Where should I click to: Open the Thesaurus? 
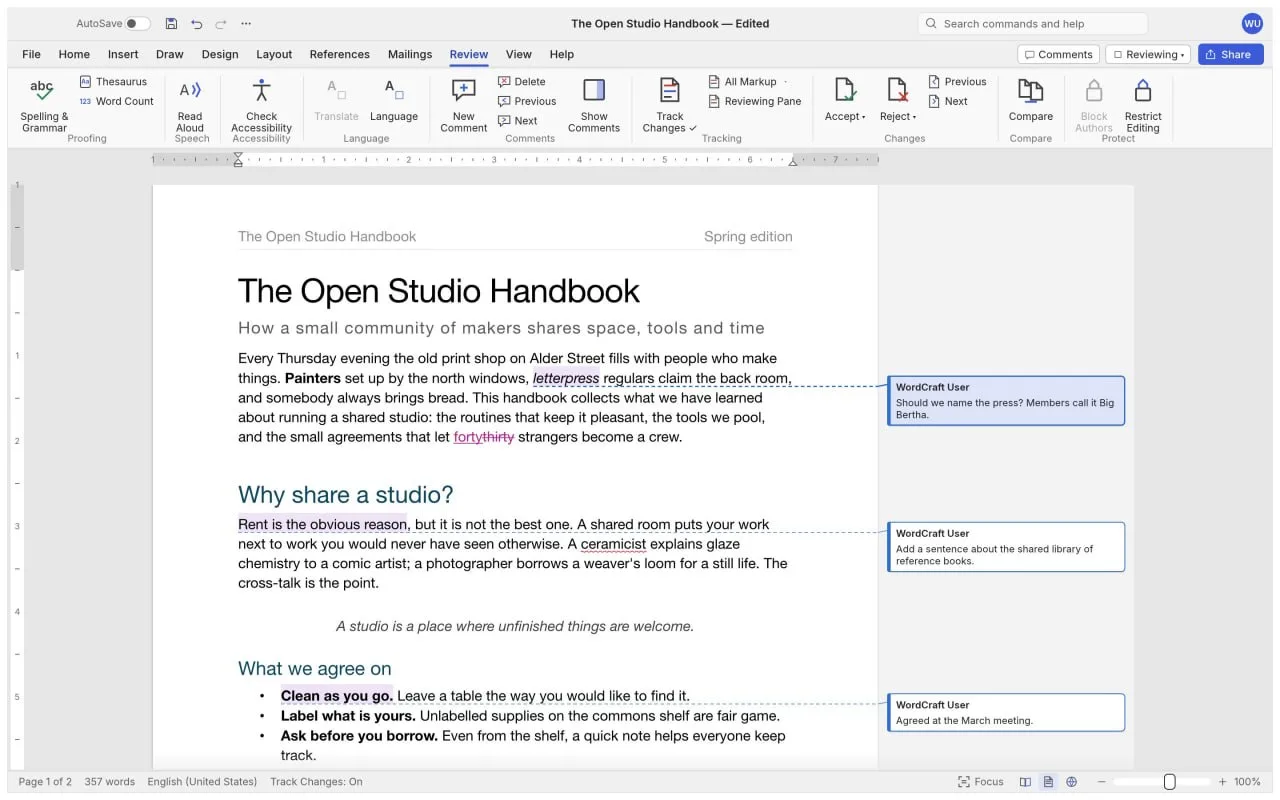point(113,82)
